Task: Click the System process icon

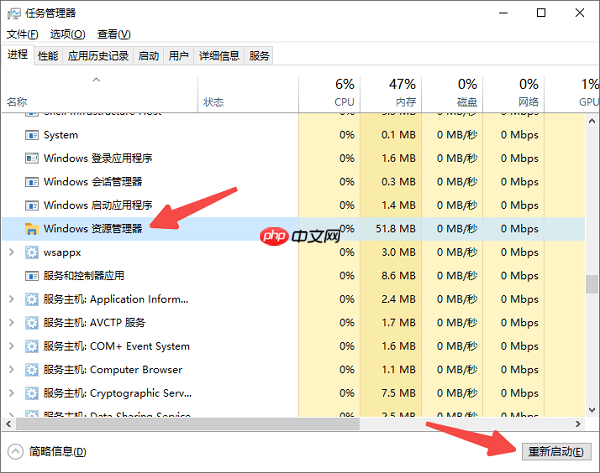Action: click(x=32, y=135)
